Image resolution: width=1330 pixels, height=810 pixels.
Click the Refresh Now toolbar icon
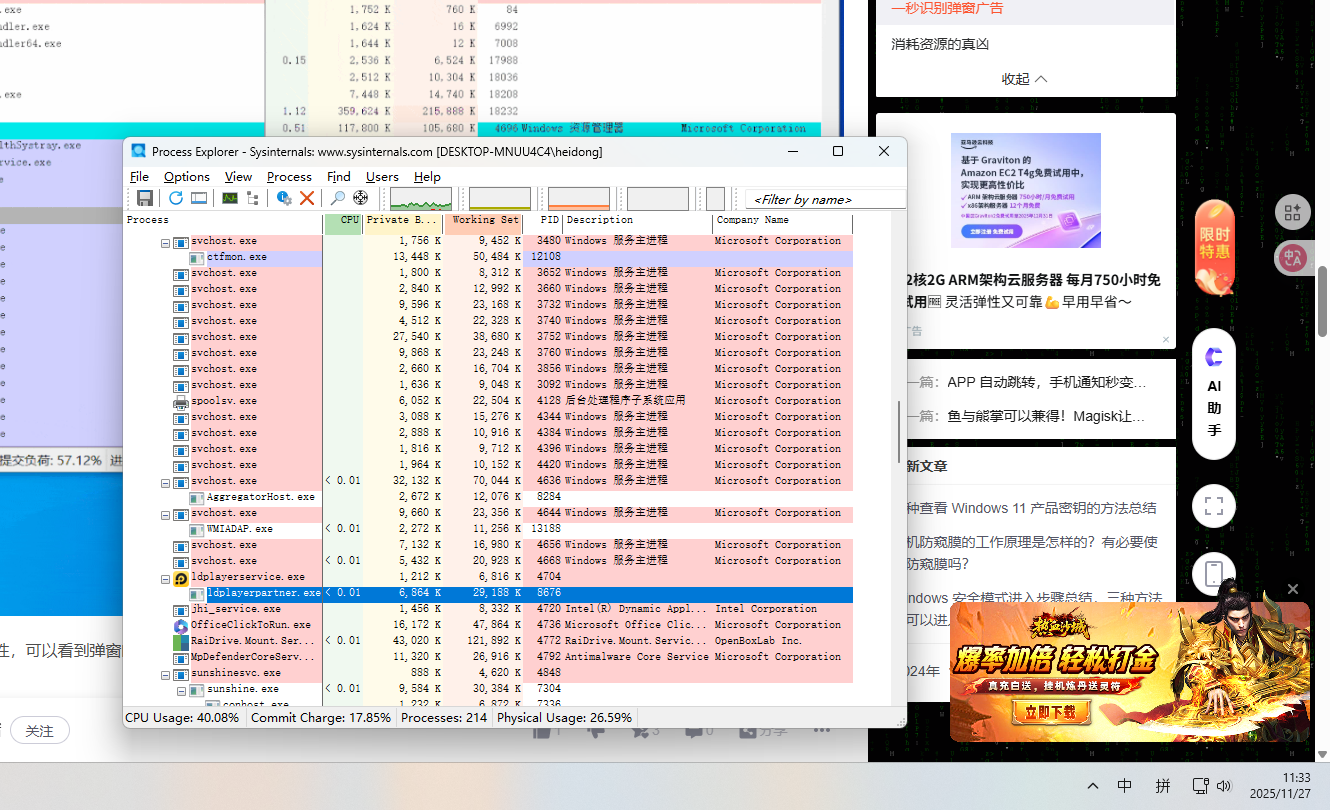(176, 198)
